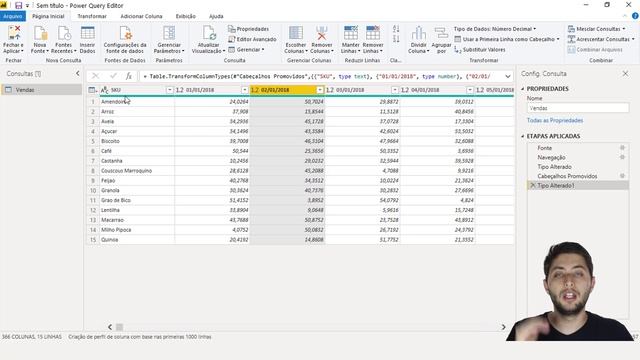Click Todas as Propriedades link
The image size is (640, 360).
tap(555, 120)
